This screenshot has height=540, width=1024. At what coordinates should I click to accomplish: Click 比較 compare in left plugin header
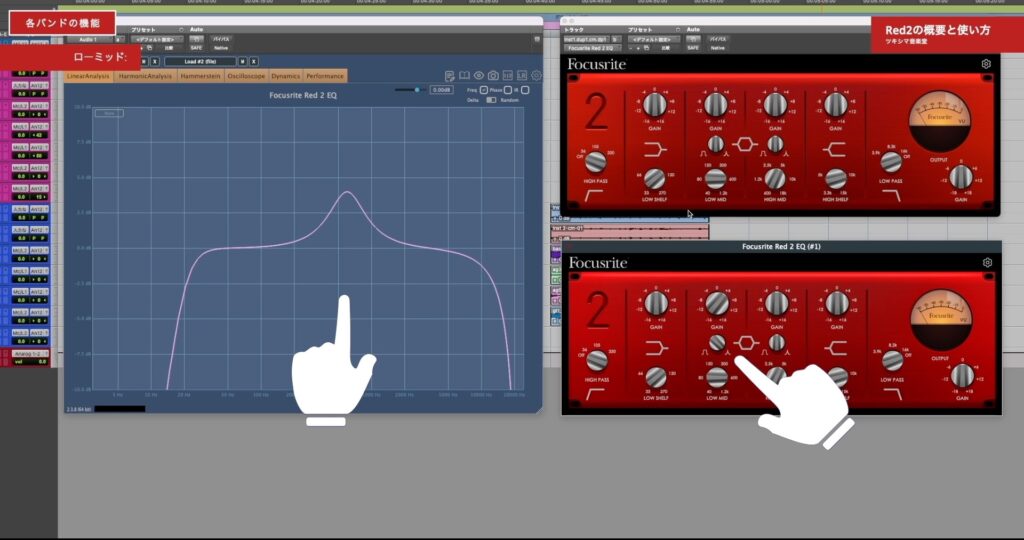tap(169, 48)
